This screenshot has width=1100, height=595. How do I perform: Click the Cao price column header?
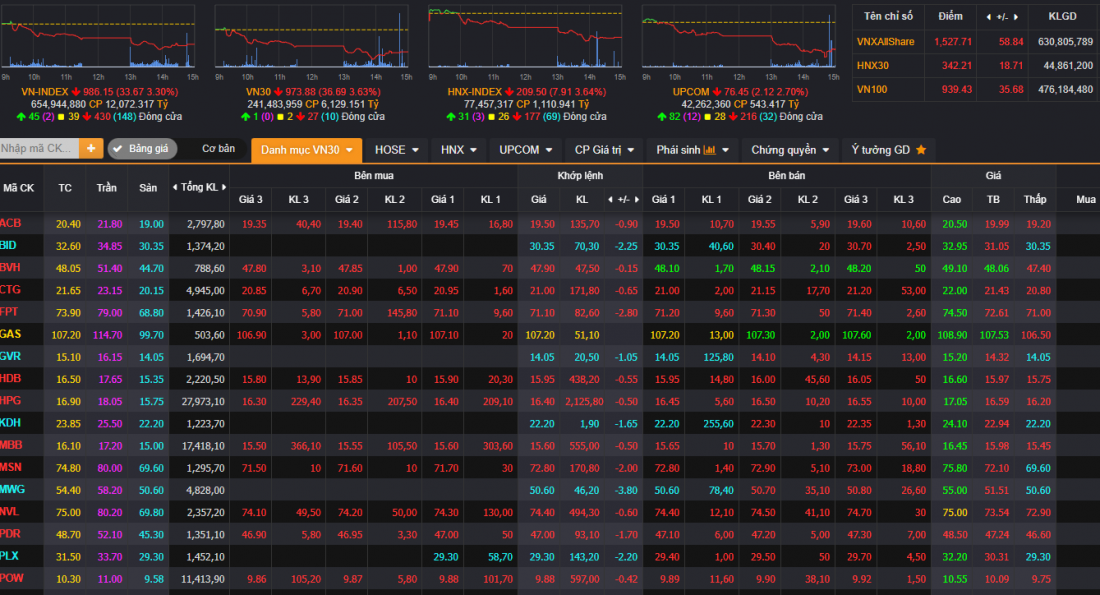(952, 199)
